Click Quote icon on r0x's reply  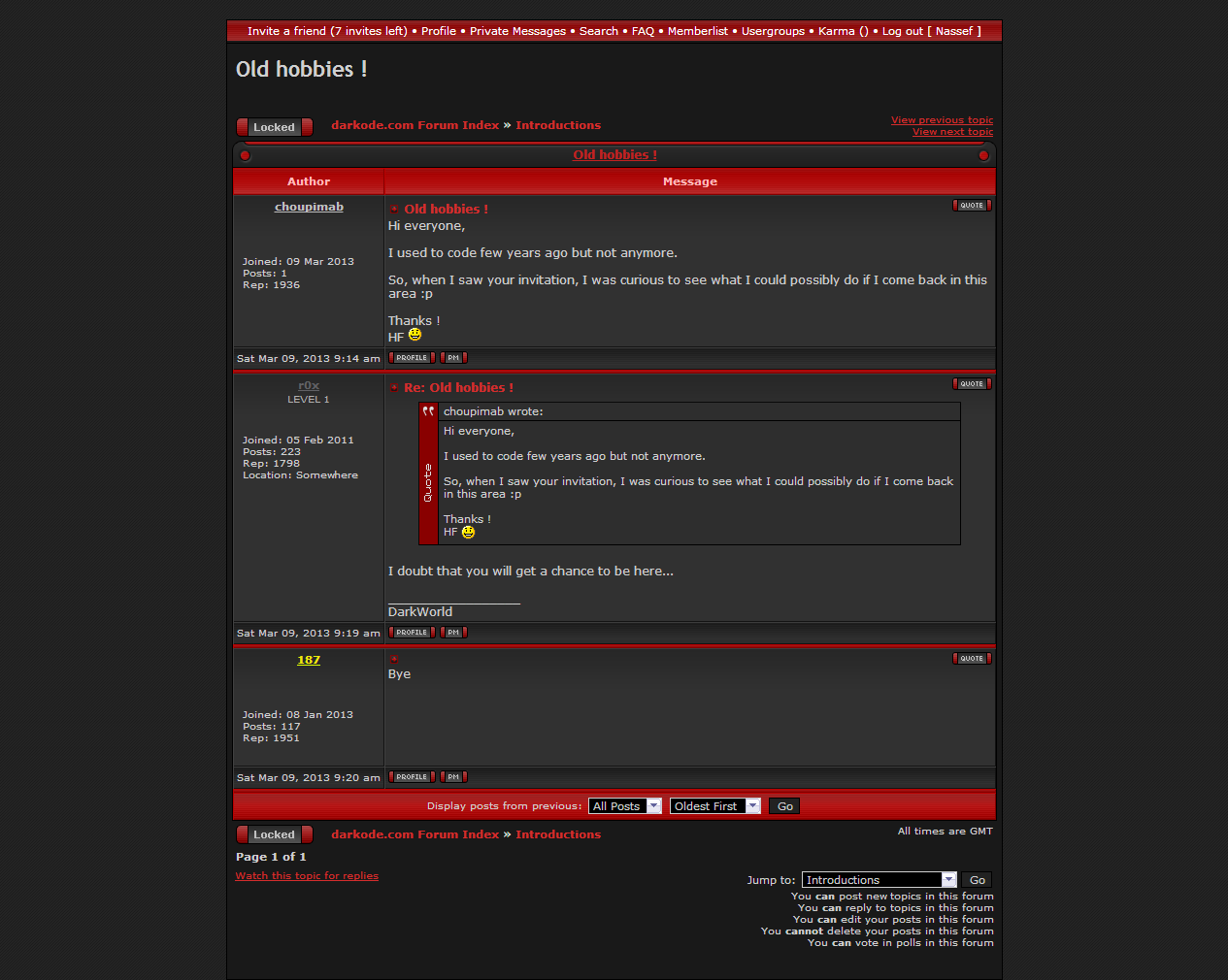click(972, 384)
